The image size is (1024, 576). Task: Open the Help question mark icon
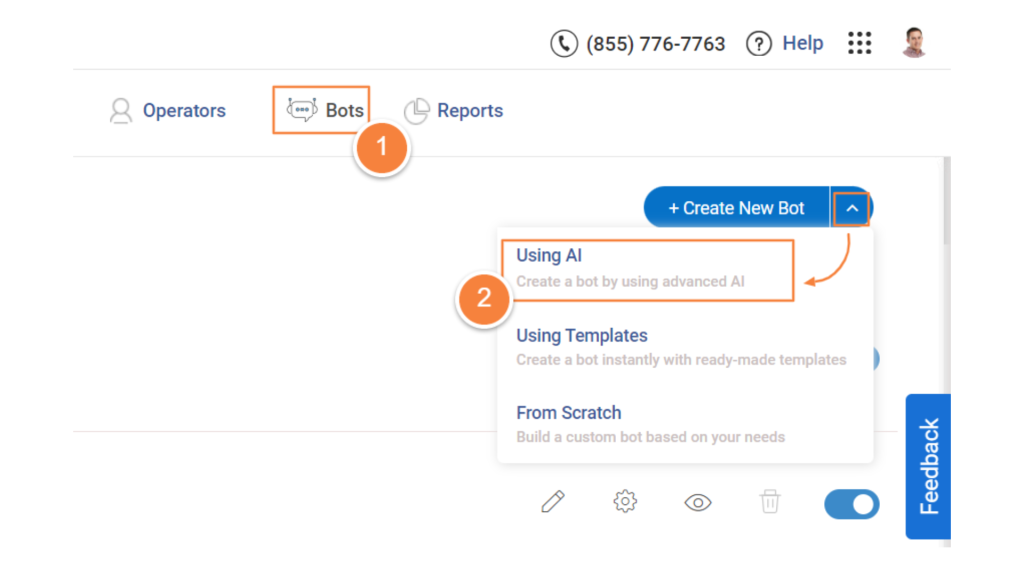(760, 44)
